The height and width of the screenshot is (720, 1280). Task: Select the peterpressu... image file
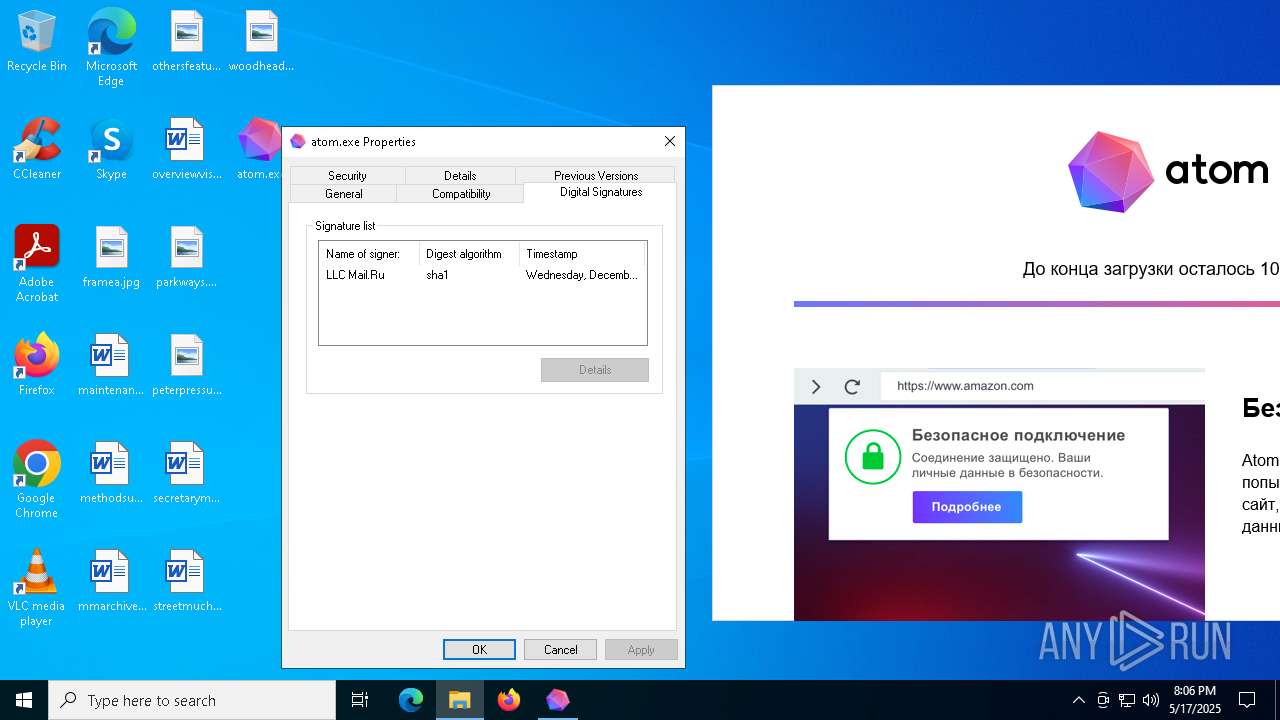[x=186, y=366]
